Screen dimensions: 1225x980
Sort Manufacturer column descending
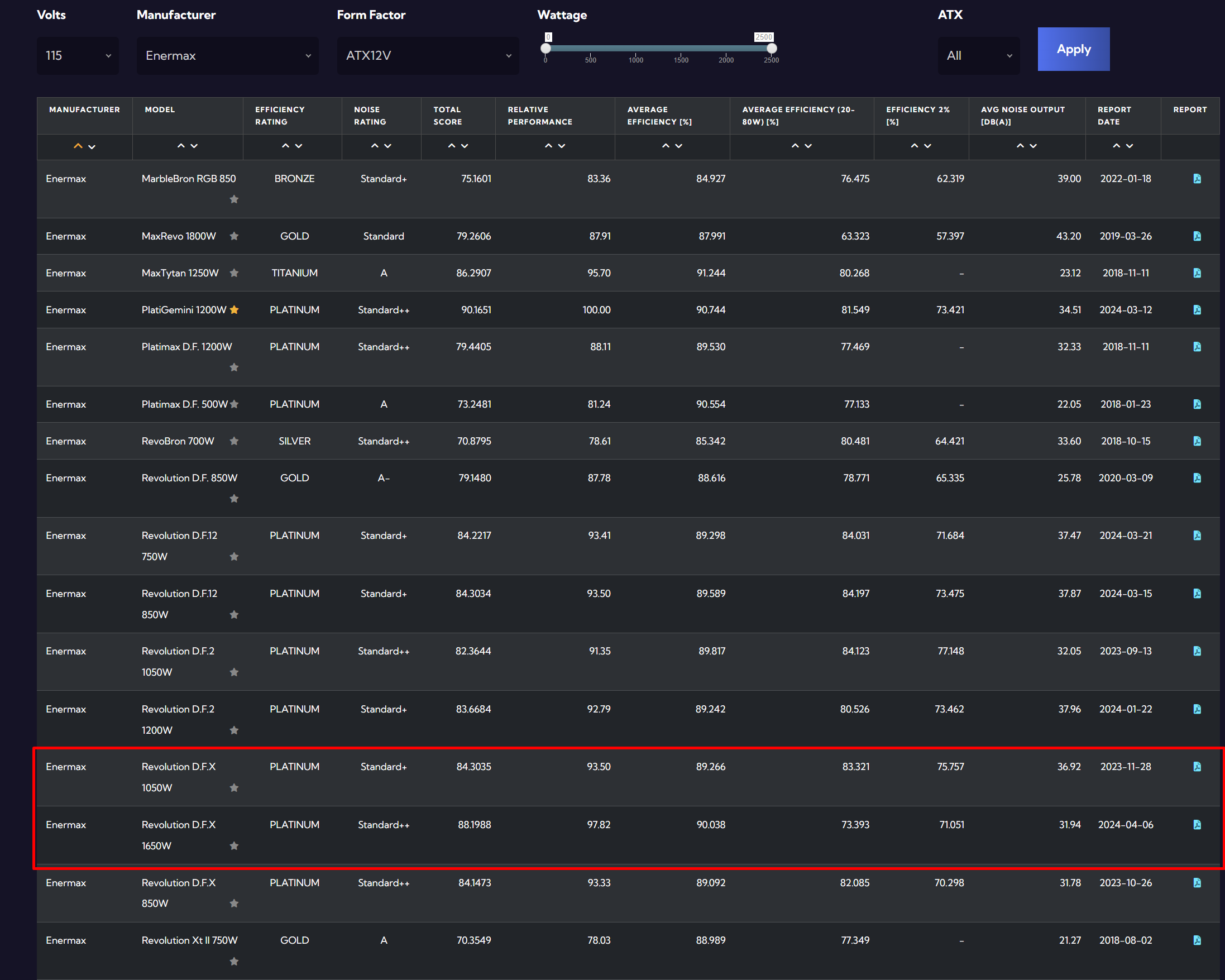point(92,146)
